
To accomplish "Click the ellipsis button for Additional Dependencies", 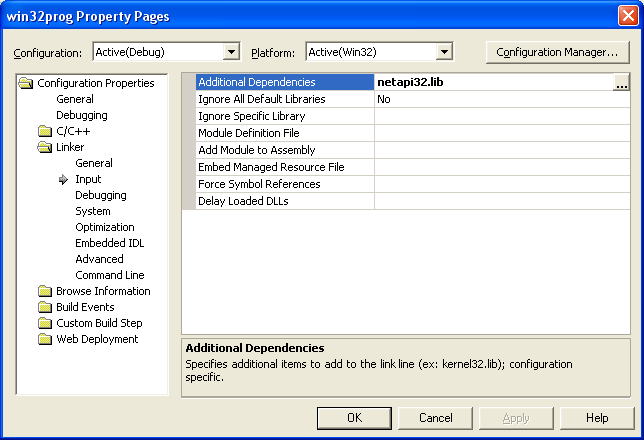I will pyautogui.click(x=621, y=83).
